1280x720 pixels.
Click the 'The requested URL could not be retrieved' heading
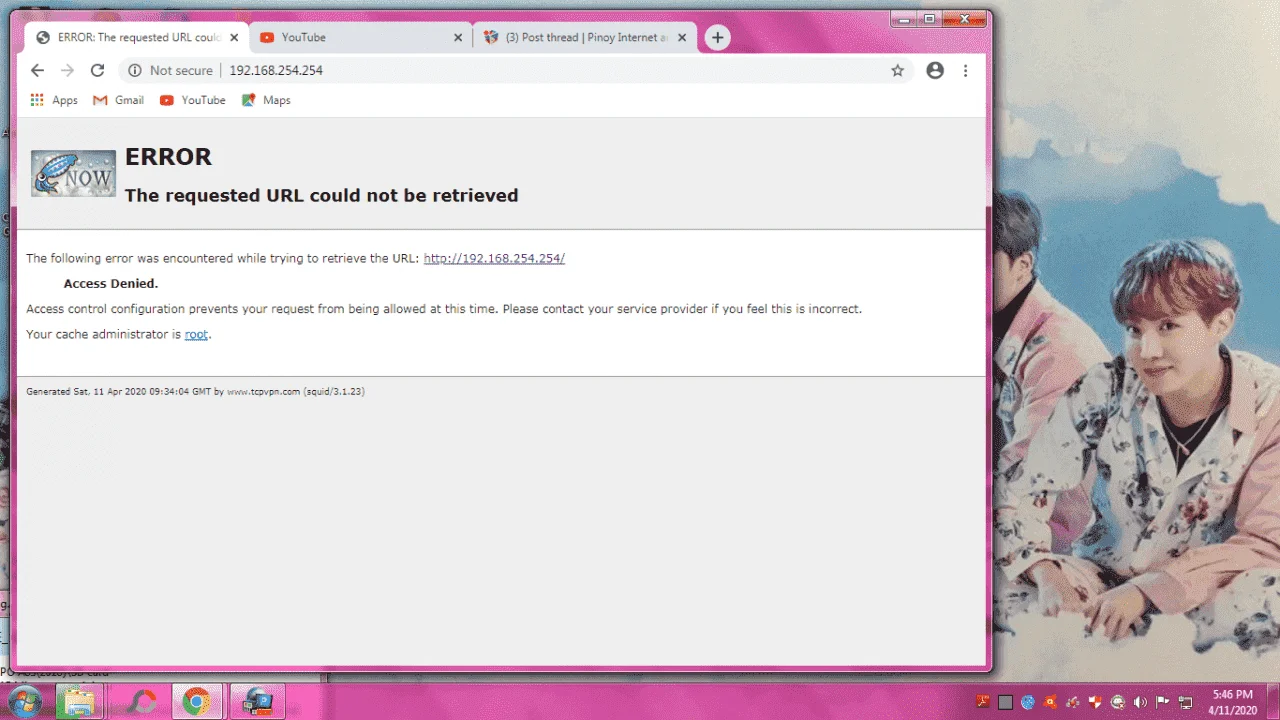[x=321, y=195]
